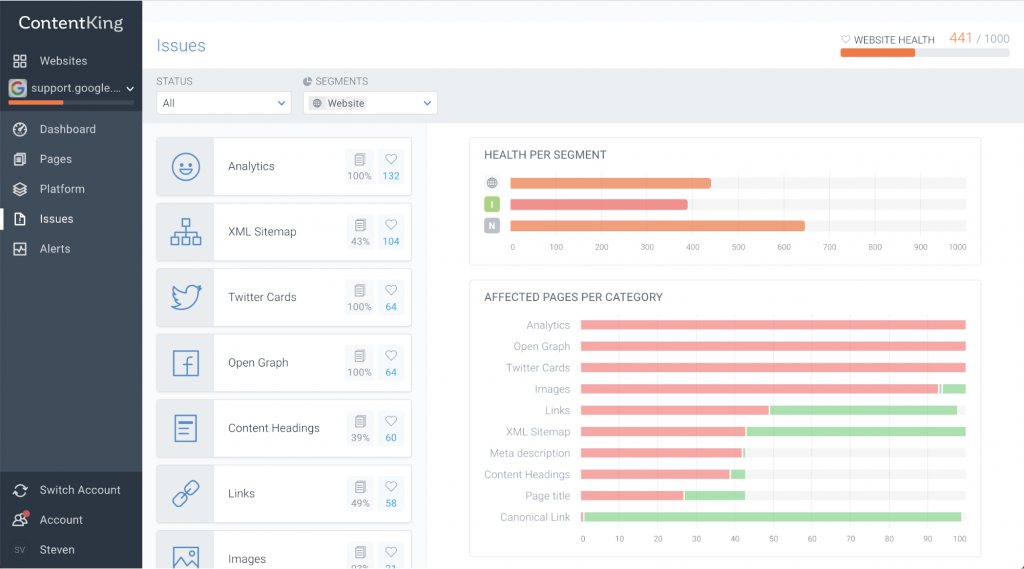Click the Page title chart label
Viewport: 1024px width, 569px height.
pyautogui.click(x=547, y=496)
